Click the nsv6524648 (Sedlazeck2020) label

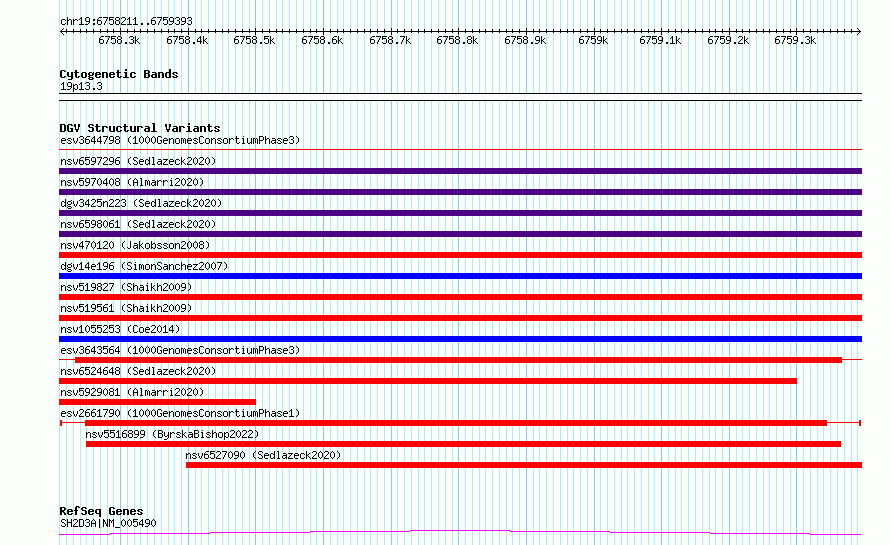138,371
